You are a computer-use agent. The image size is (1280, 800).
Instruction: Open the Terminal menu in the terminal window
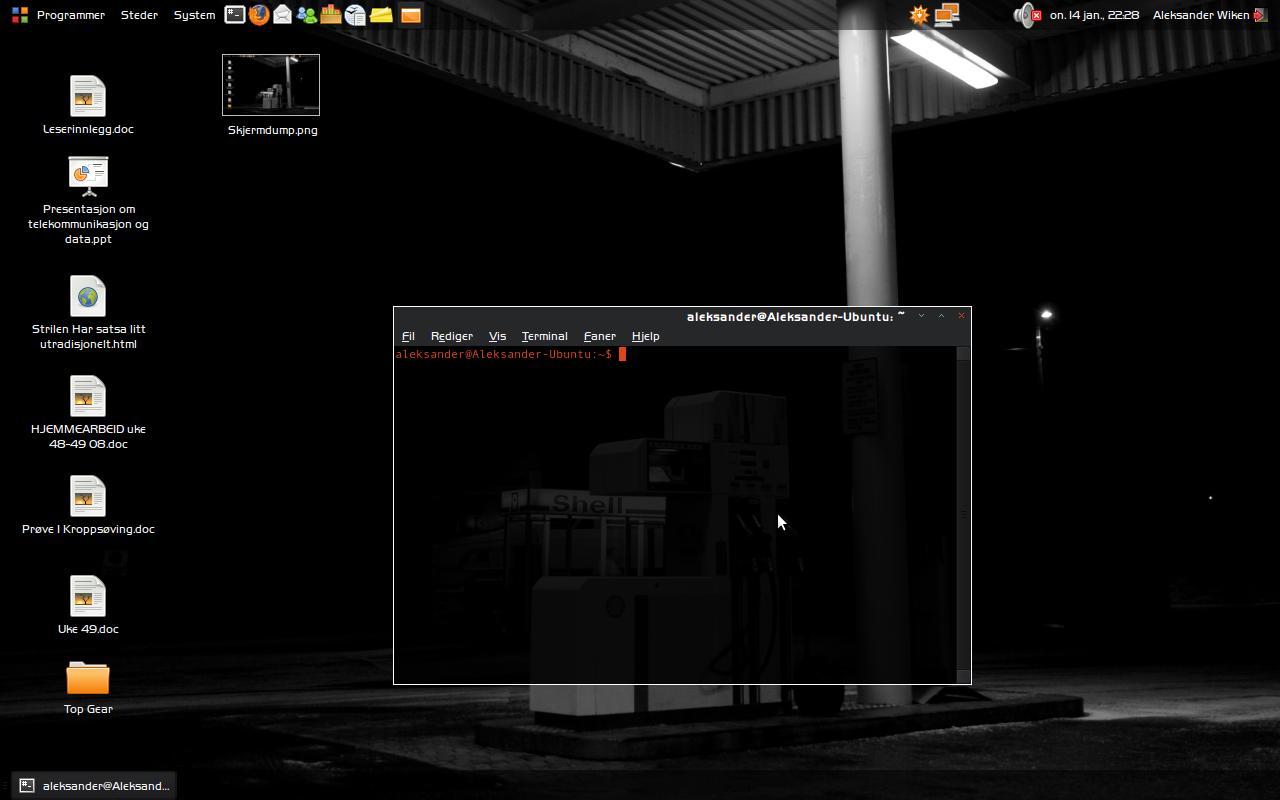[x=545, y=336]
